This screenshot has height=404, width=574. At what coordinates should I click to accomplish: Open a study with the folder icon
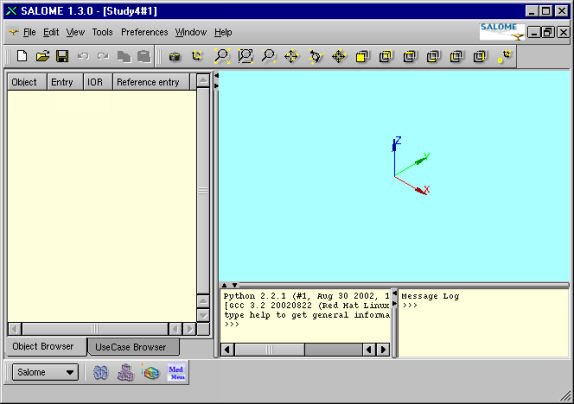[x=42, y=56]
